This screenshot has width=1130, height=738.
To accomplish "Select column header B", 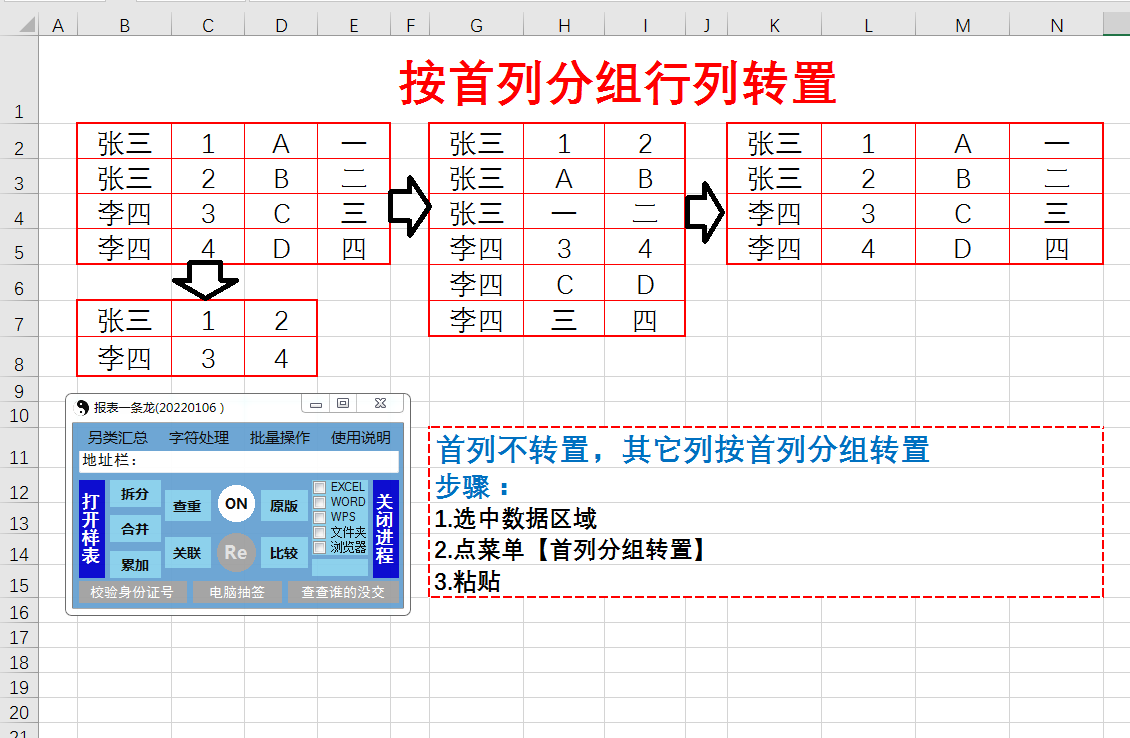I will point(125,26).
